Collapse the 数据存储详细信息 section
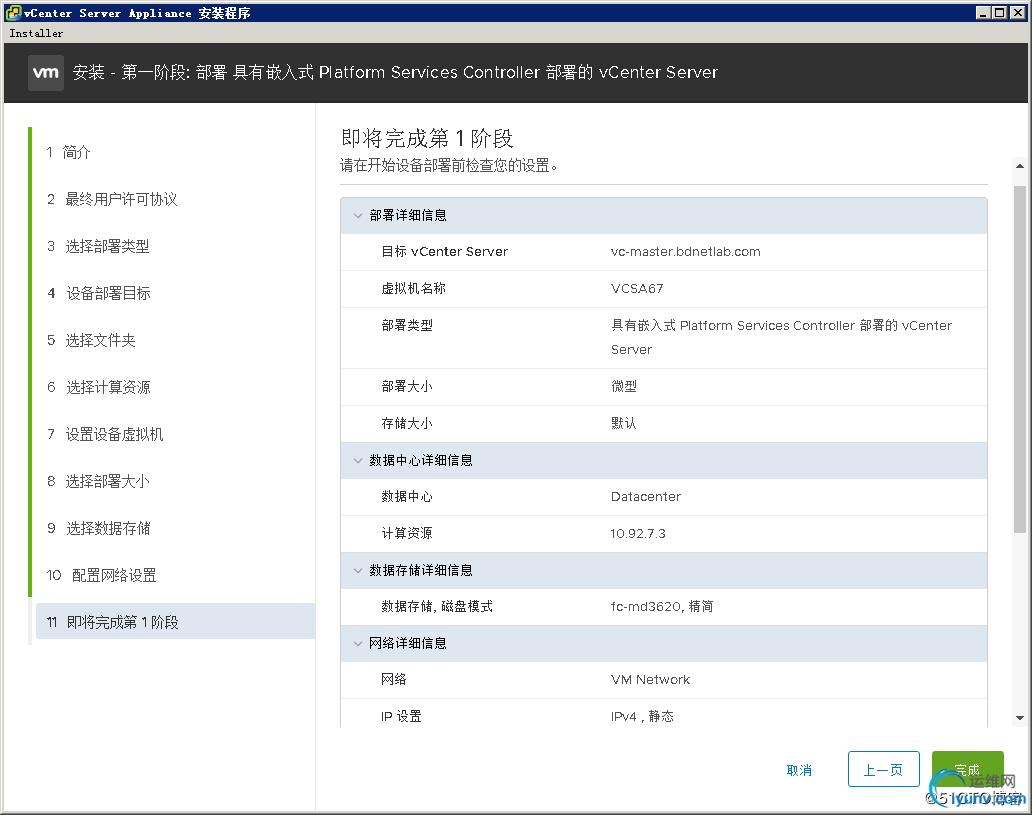 coord(358,570)
